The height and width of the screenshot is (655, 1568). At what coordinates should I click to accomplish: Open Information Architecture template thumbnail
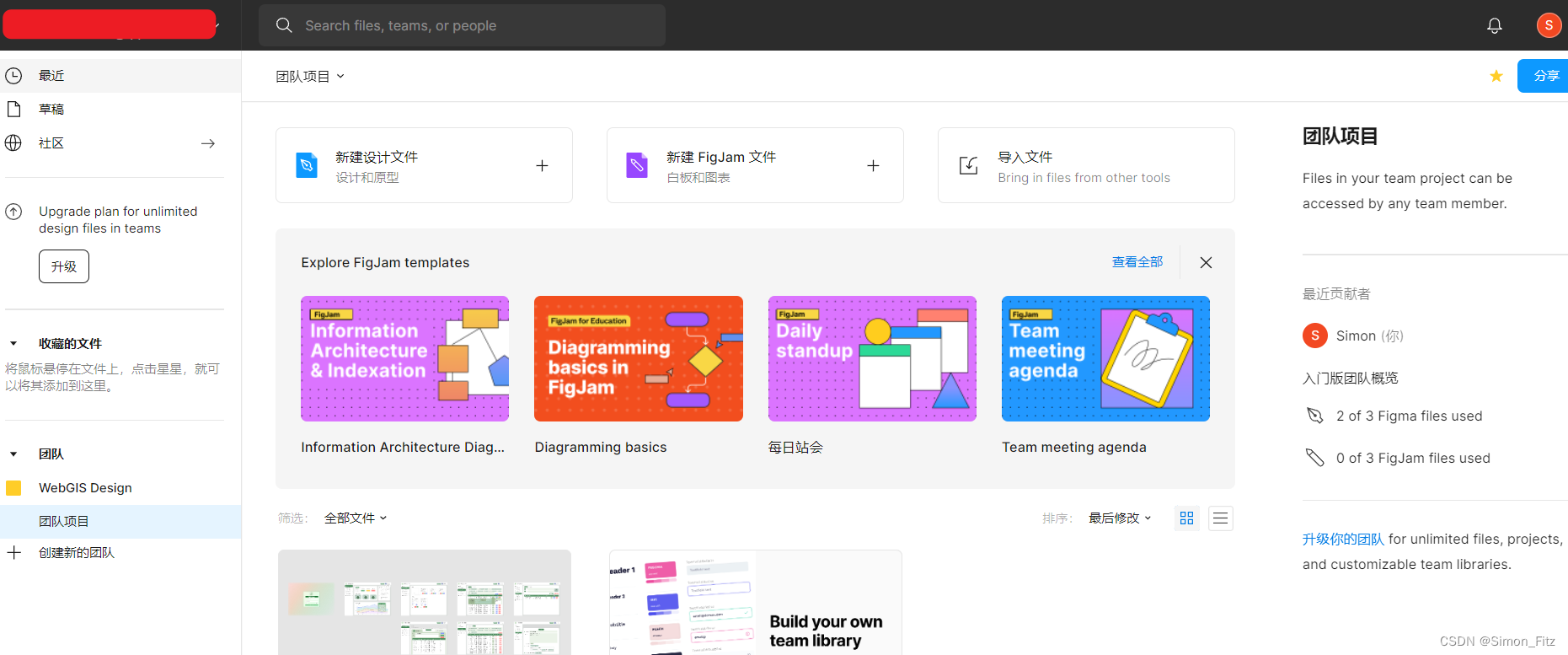pyautogui.click(x=404, y=358)
